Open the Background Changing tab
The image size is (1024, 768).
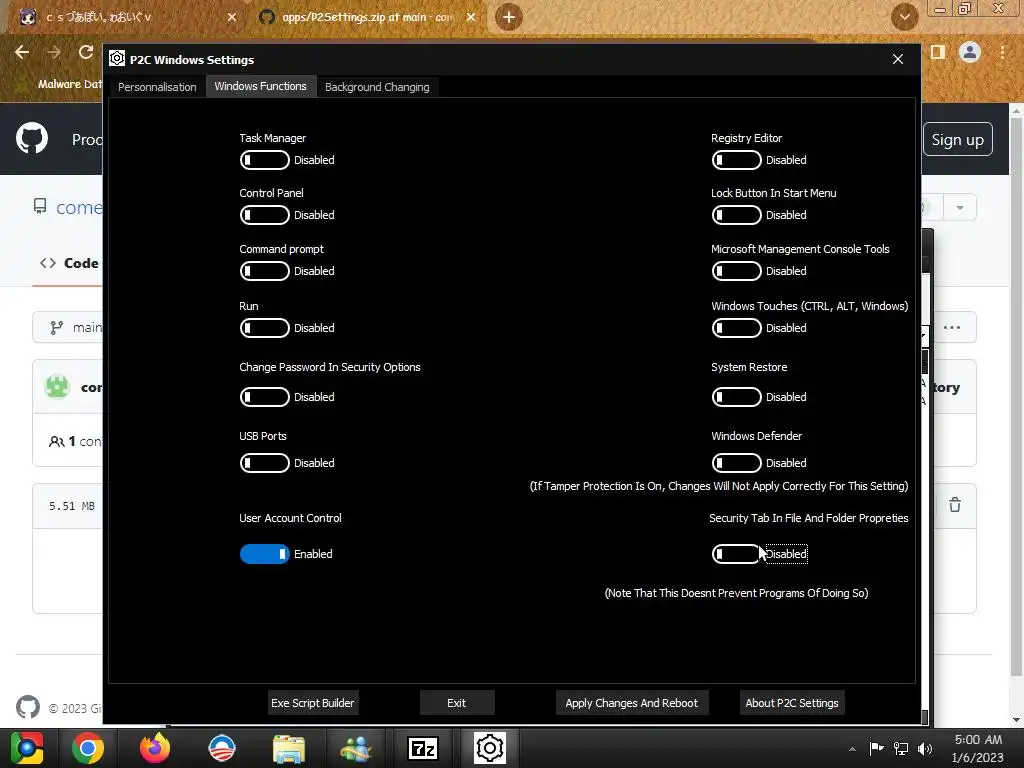[x=377, y=87]
